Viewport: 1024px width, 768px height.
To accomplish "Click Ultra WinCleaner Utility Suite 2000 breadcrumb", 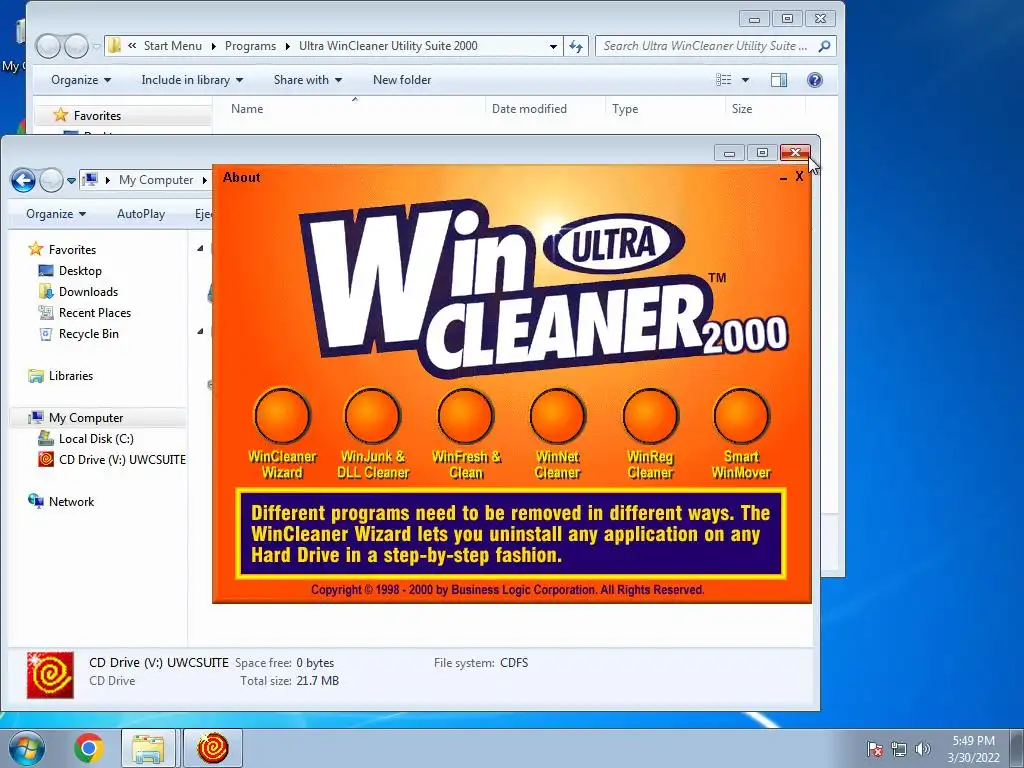I will pyautogui.click(x=388, y=46).
